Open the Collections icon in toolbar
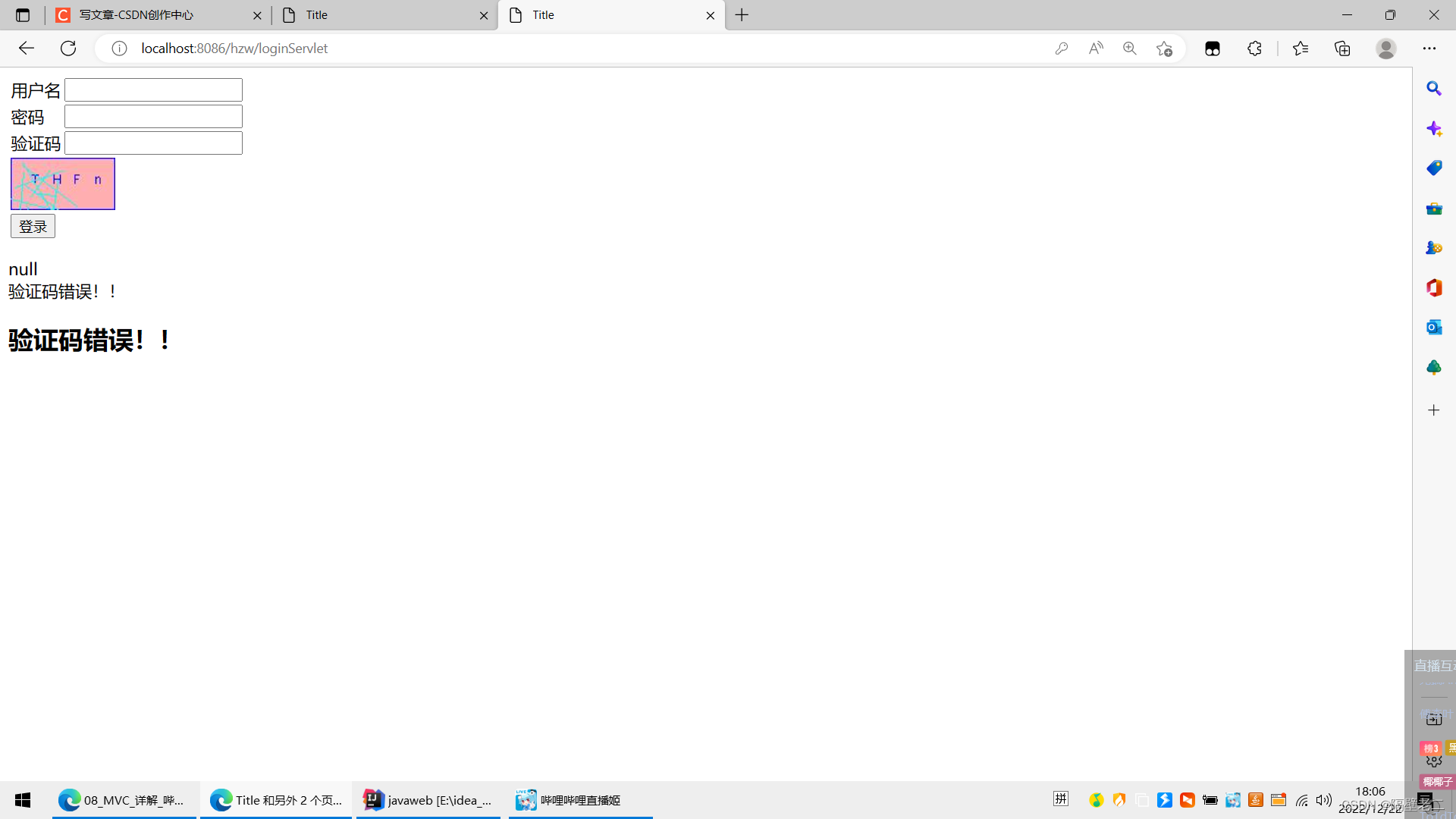 [x=1342, y=49]
